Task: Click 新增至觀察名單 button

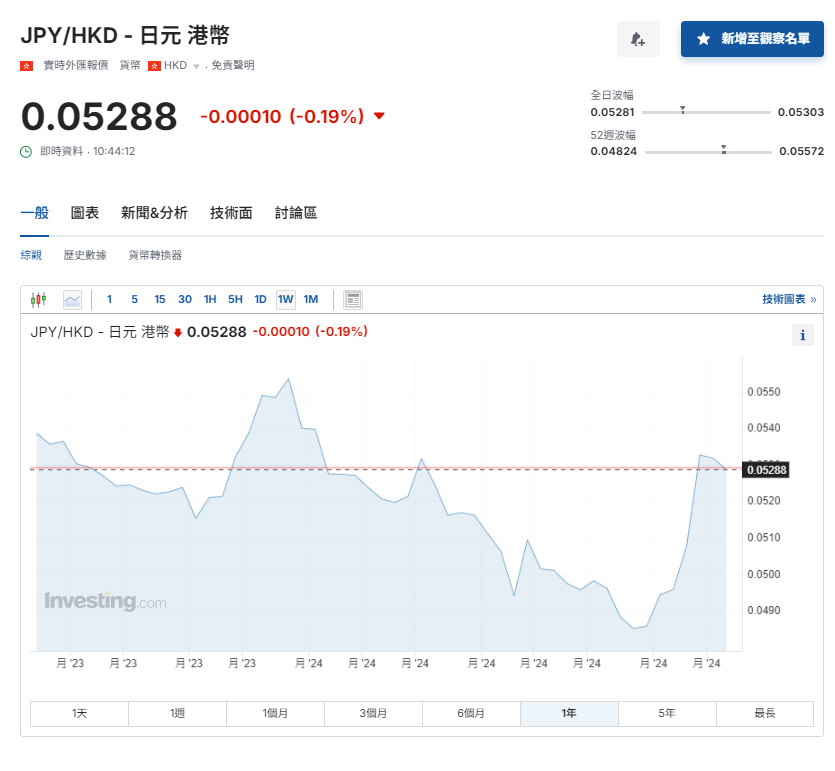Action: point(752,39)
